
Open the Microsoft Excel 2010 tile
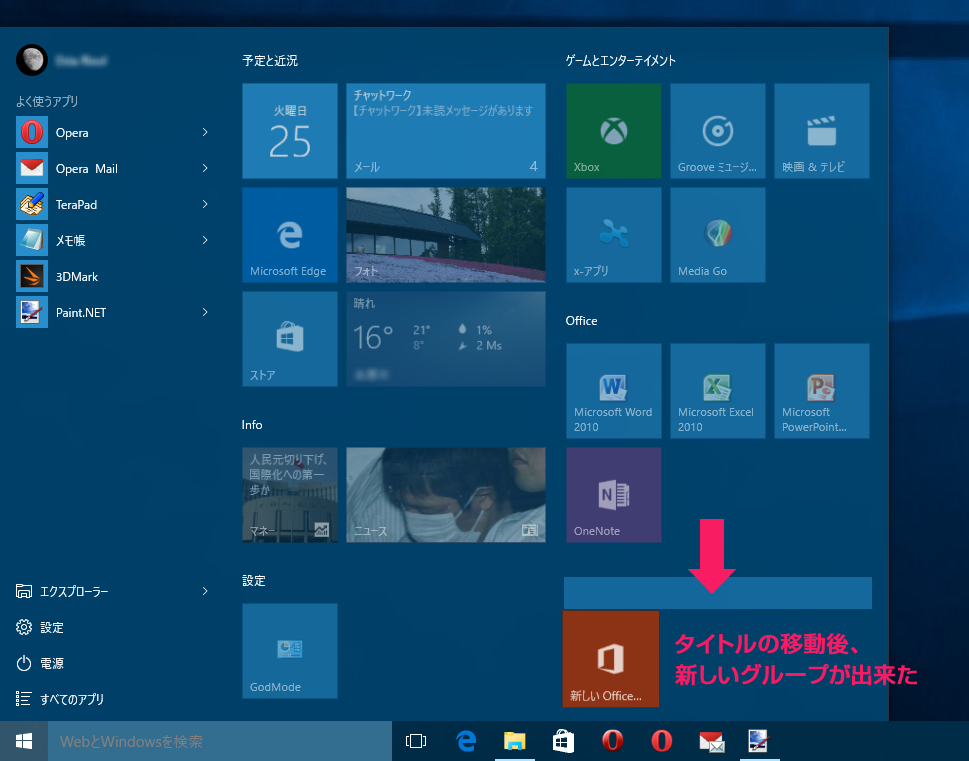(x=717, y=391)
